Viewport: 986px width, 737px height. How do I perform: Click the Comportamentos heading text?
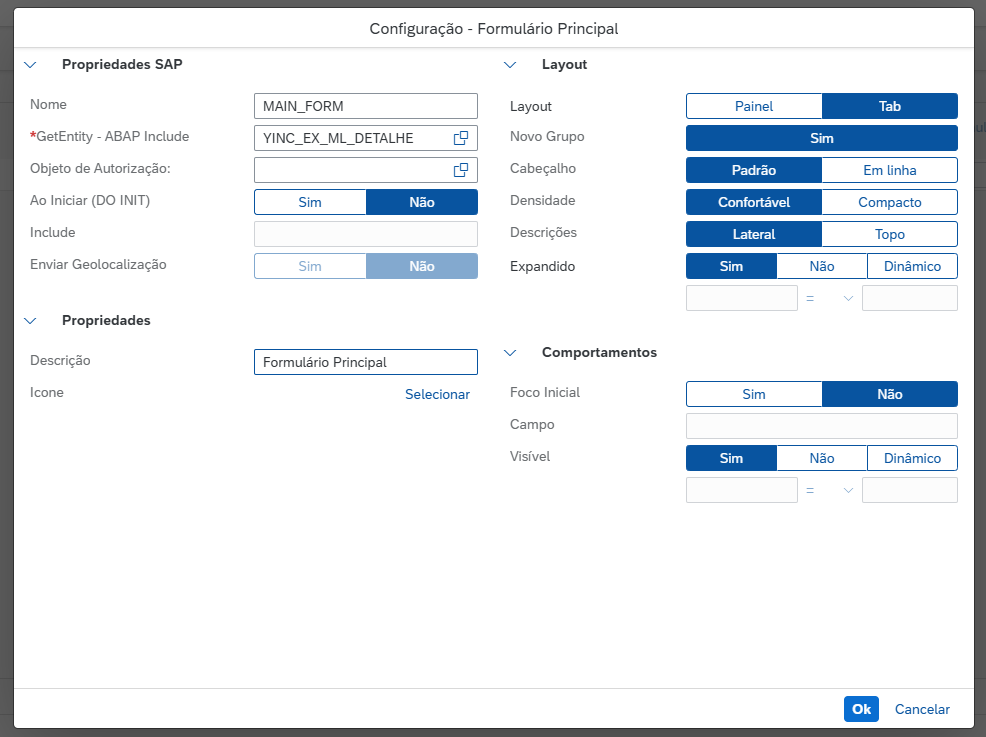599,353
